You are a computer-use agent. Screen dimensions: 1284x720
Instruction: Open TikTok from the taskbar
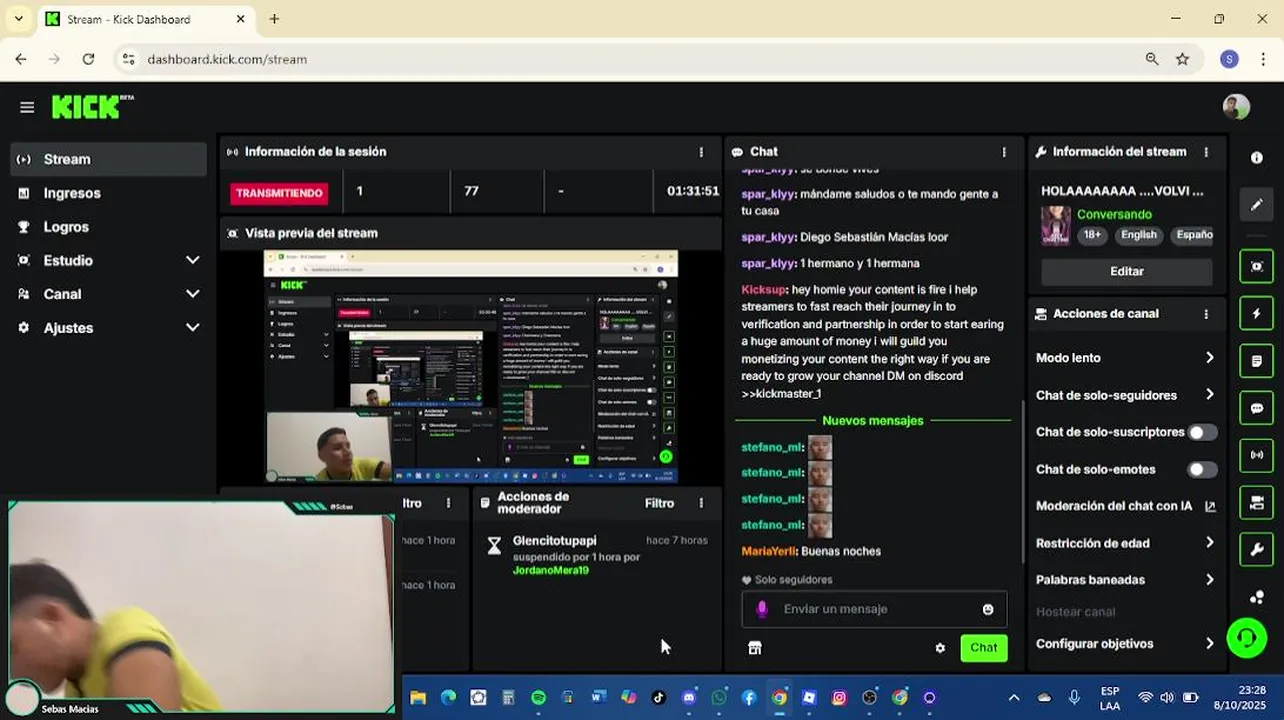click(x=659, y=698)
